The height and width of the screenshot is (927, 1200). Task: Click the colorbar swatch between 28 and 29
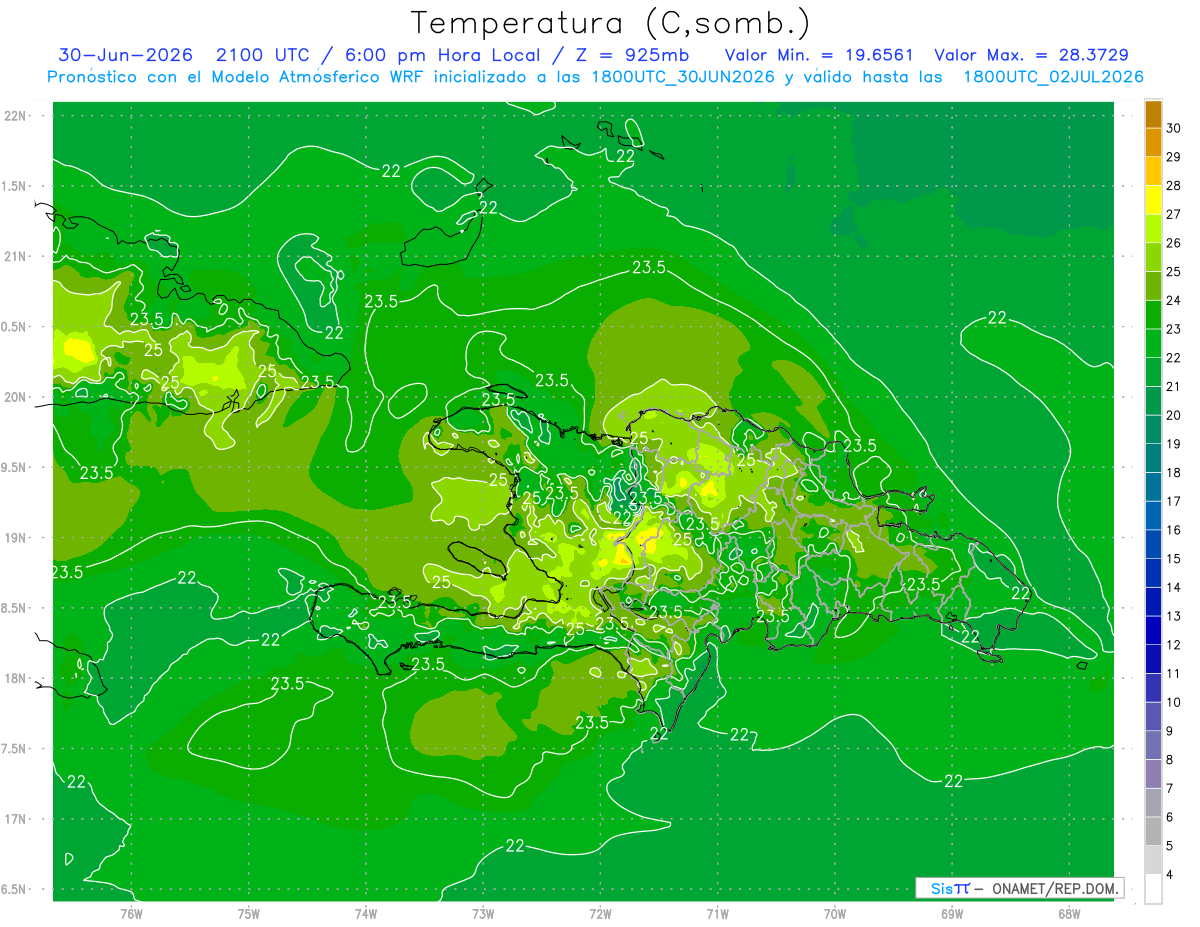click(x=1153, y=171)
